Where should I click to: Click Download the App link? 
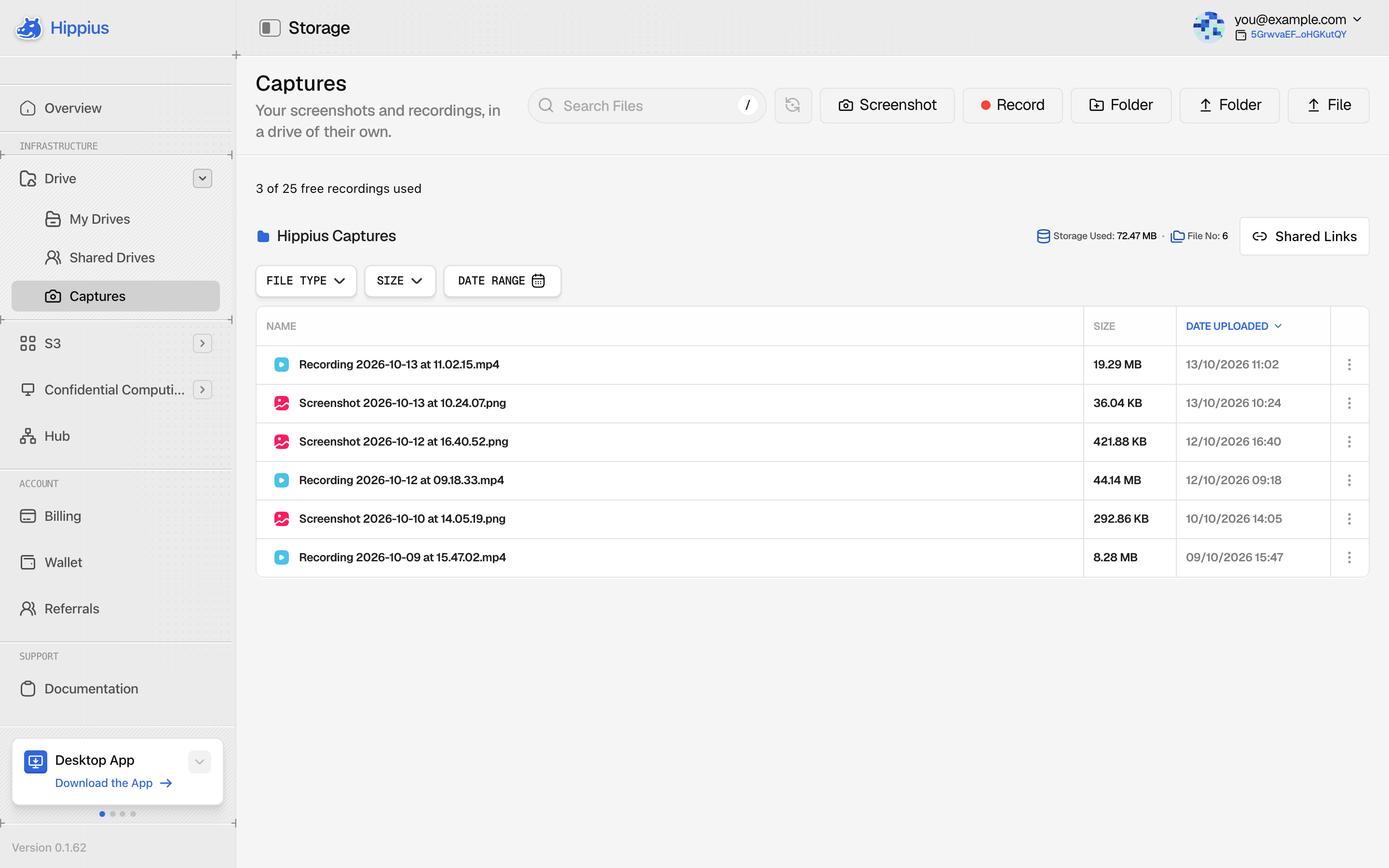(114, 783)
